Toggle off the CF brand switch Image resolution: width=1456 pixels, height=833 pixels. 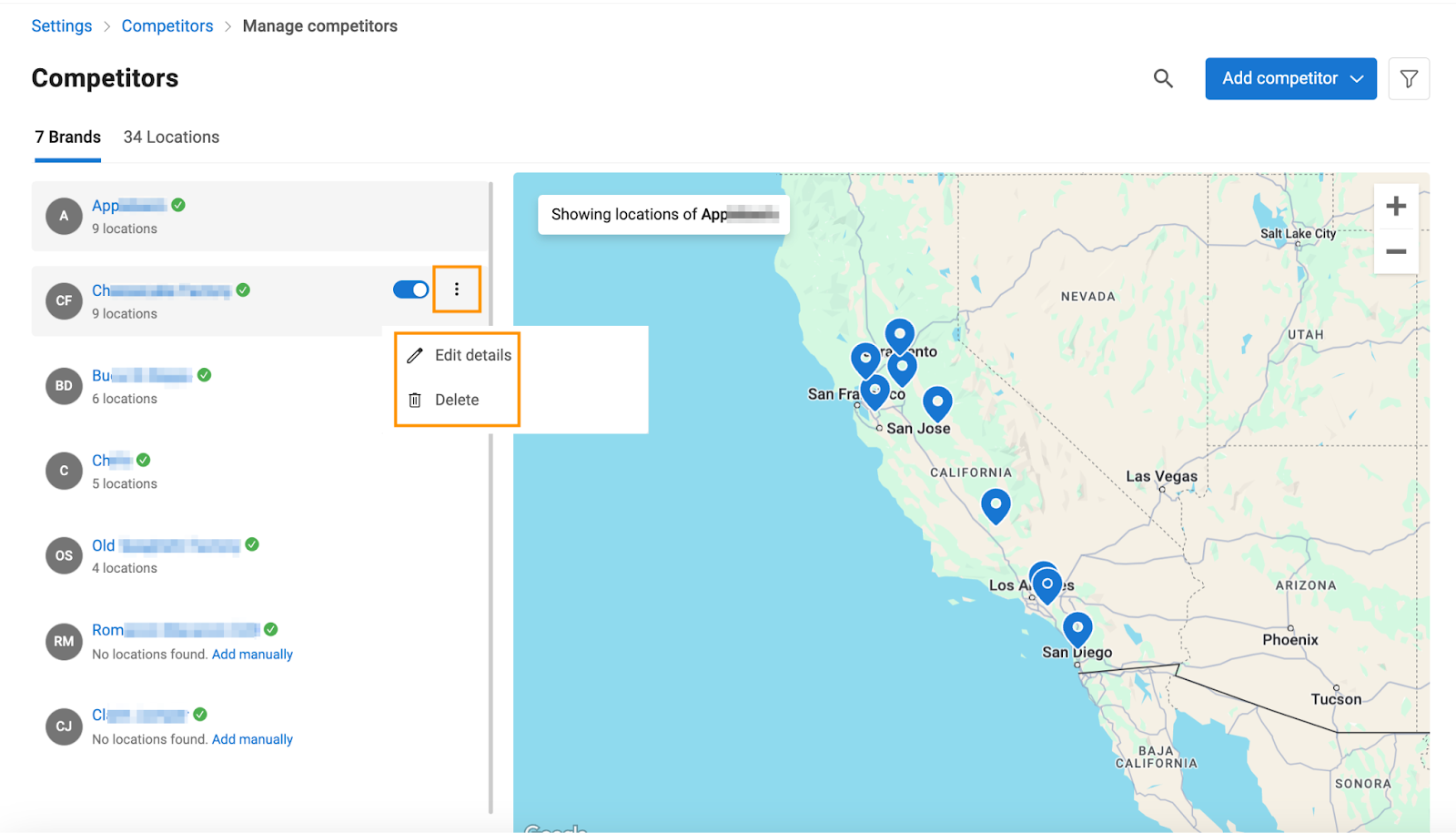pos(410,290)
